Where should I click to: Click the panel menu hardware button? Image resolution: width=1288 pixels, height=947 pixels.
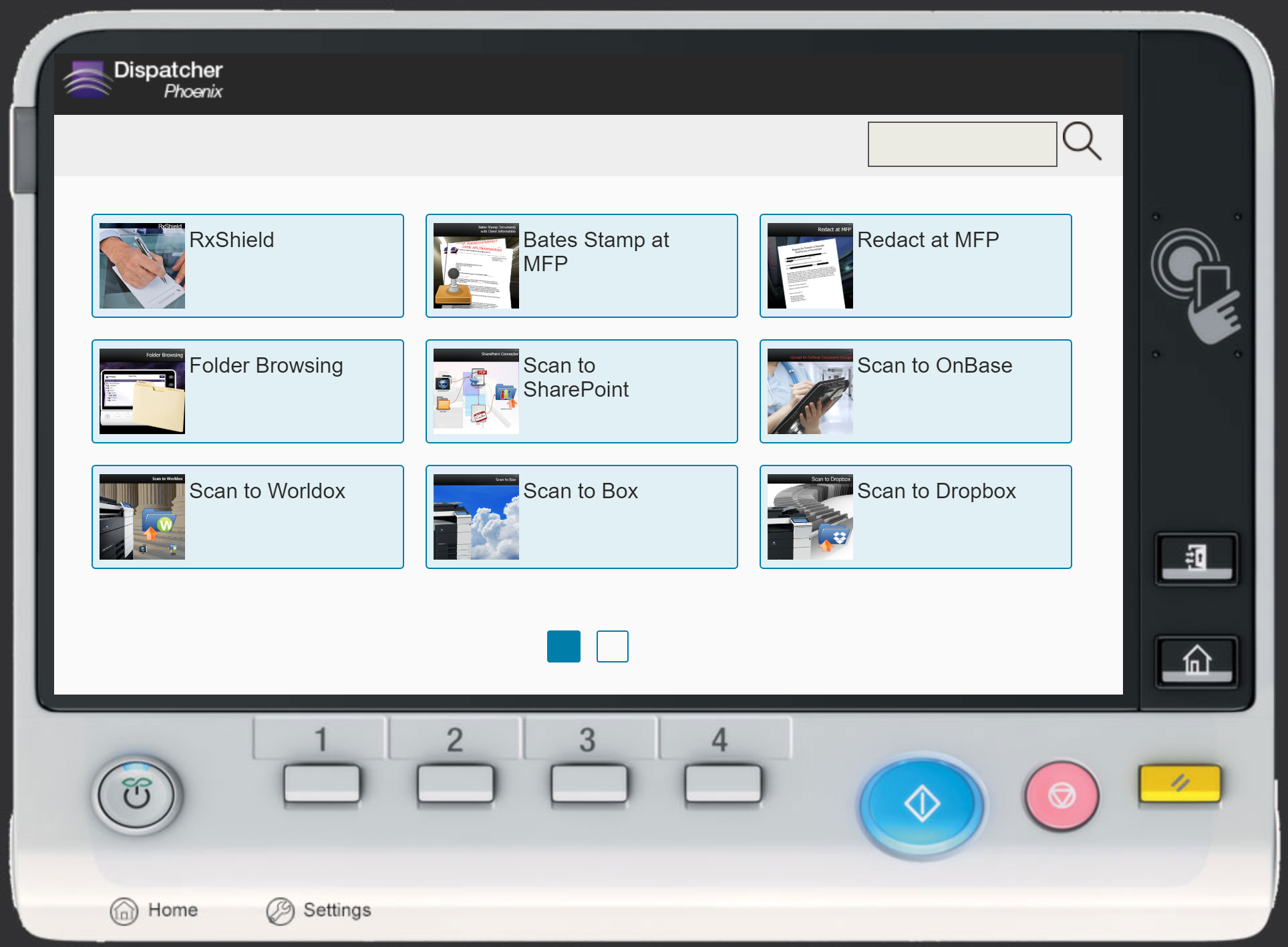(x=1196, y=559)
